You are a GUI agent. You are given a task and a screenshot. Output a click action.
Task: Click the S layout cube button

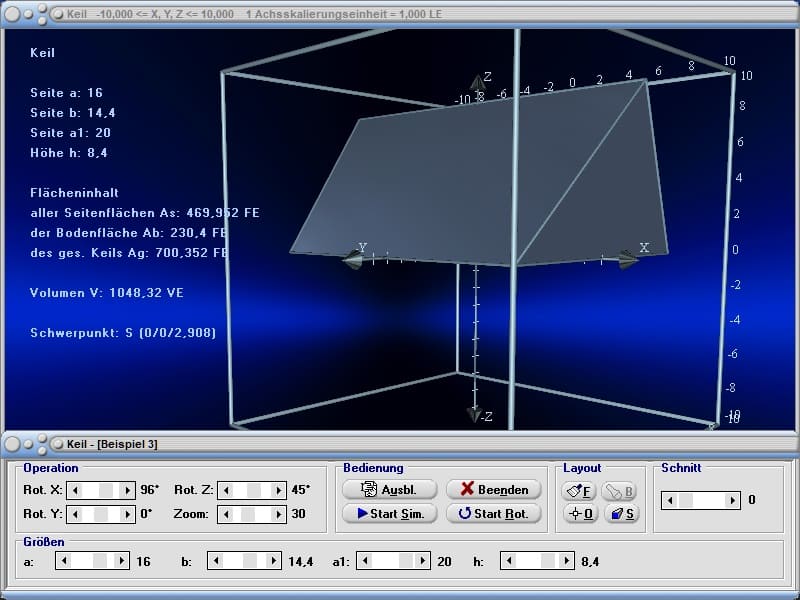621,513
